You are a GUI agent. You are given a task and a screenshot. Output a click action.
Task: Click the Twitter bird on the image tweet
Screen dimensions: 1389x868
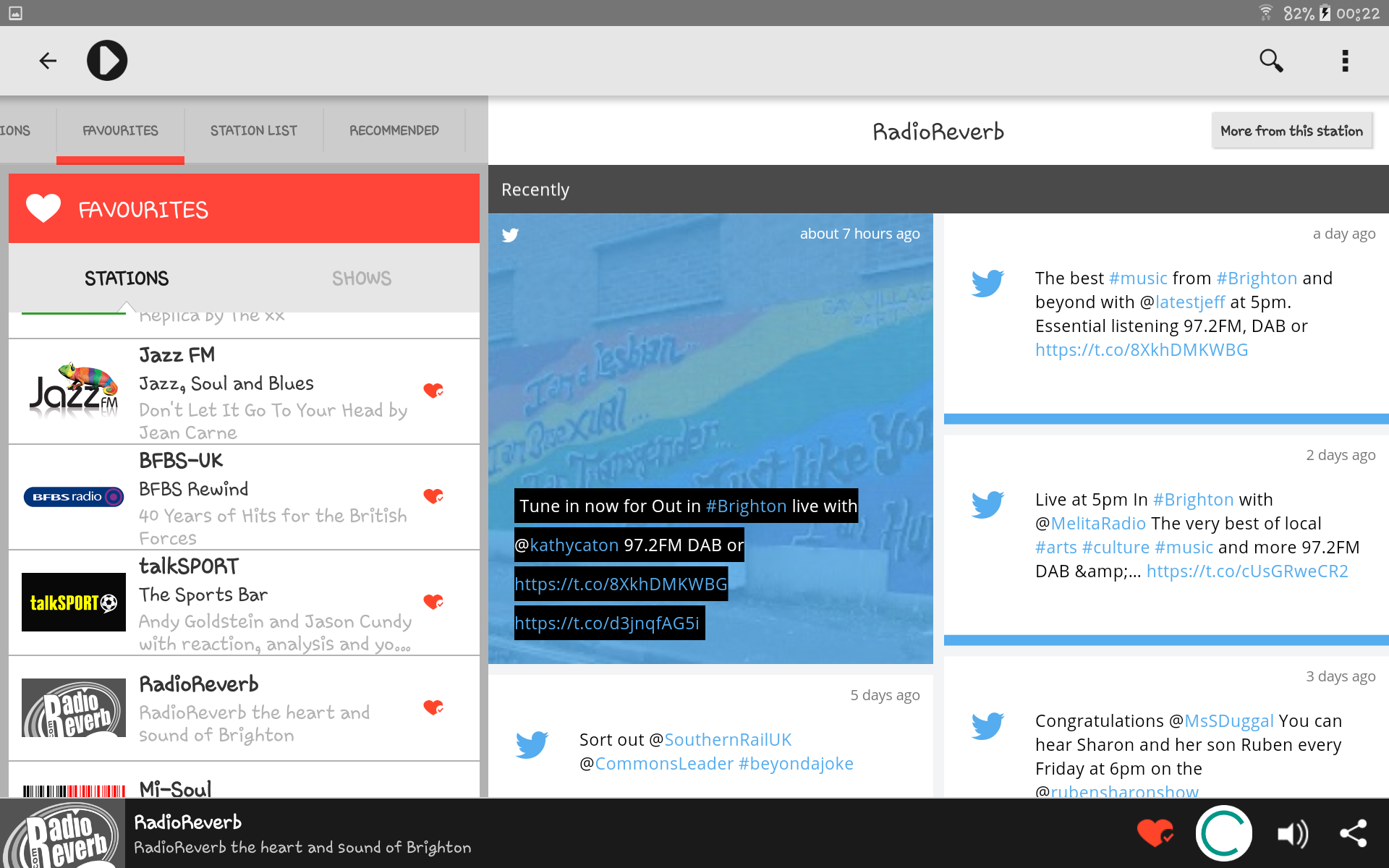pyautogui.click(x=511, y=235)
